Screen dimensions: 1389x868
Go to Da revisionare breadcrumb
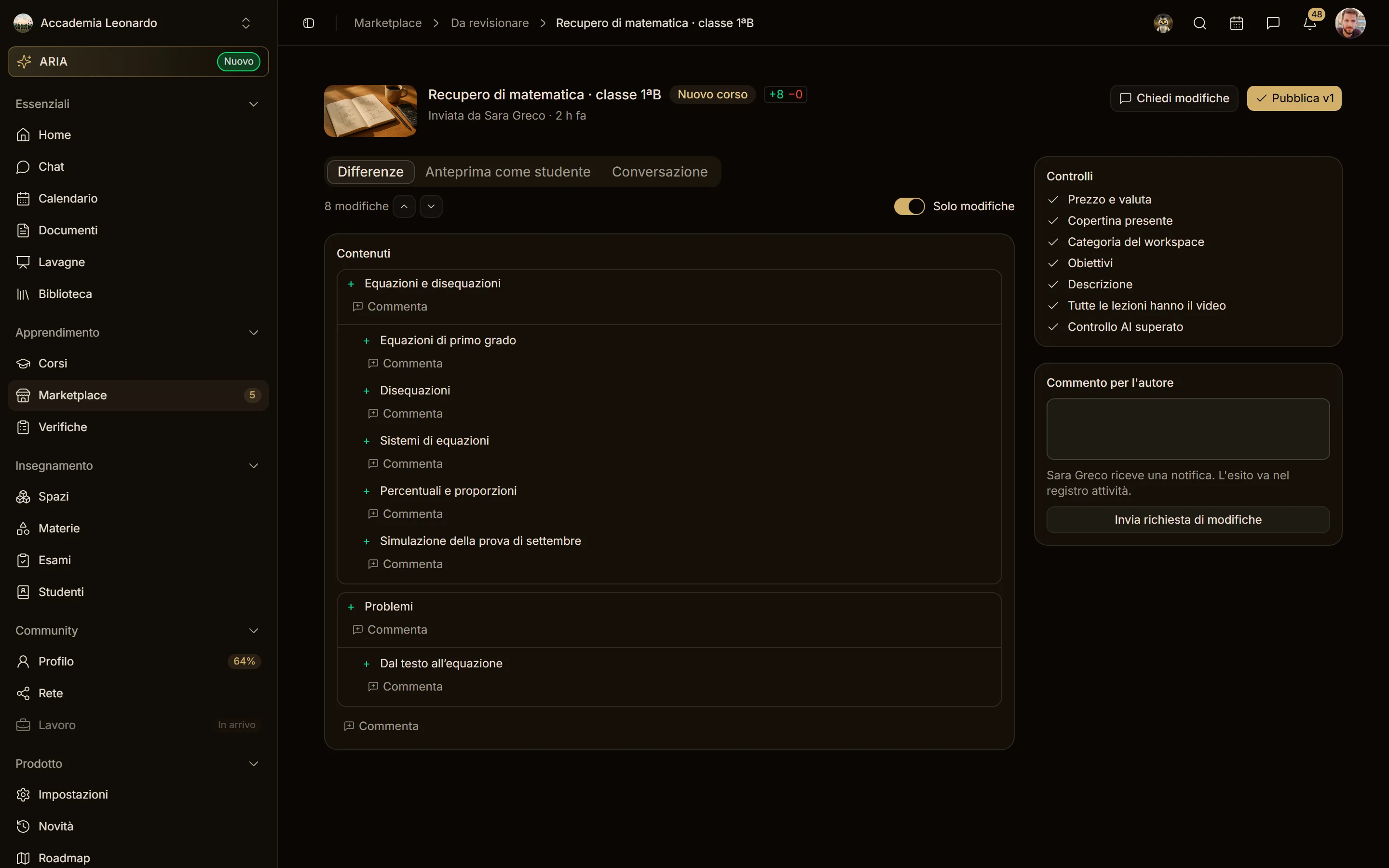(x=490, y=23)
